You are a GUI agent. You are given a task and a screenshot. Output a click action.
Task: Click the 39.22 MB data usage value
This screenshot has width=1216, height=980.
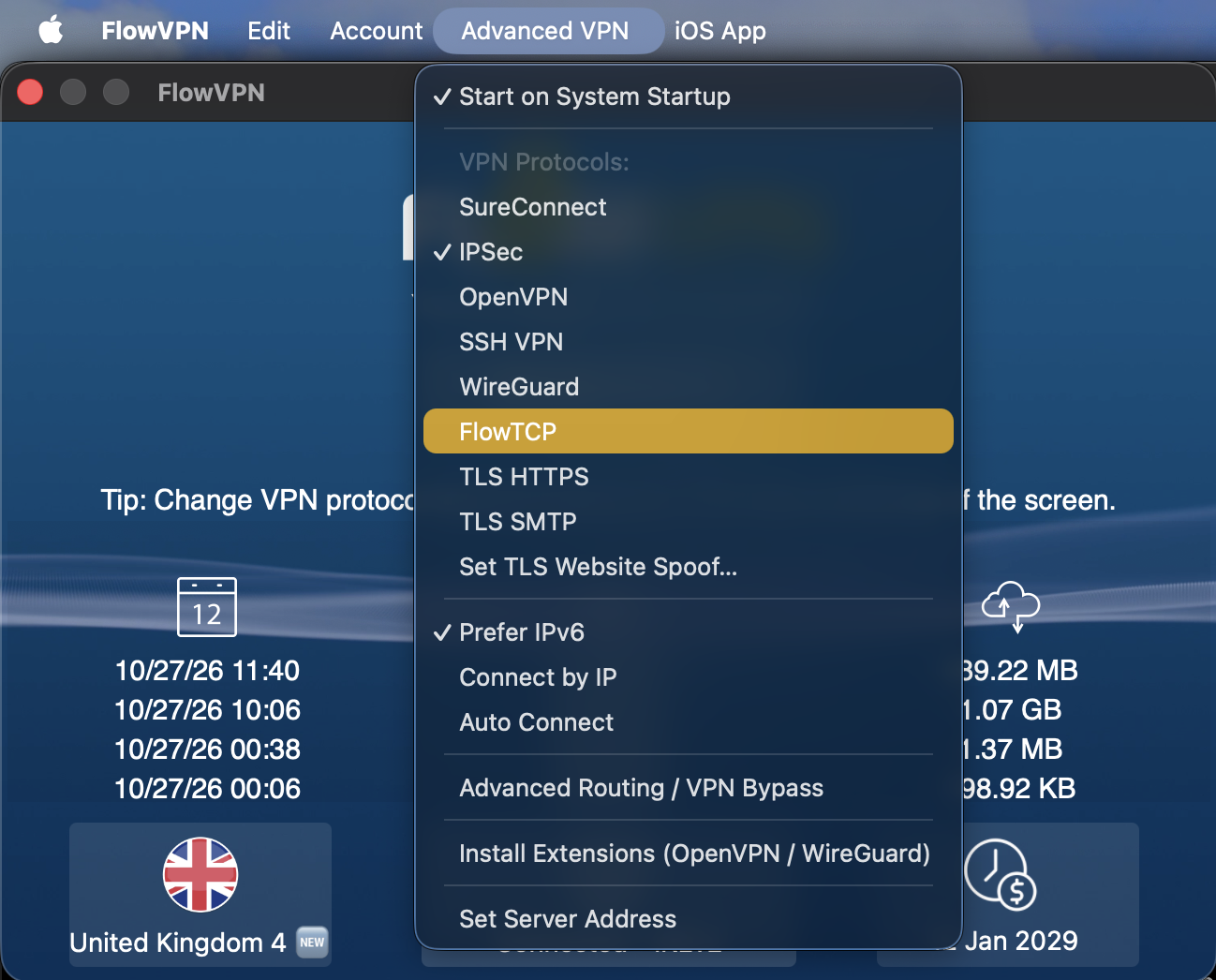(1021, 671)
